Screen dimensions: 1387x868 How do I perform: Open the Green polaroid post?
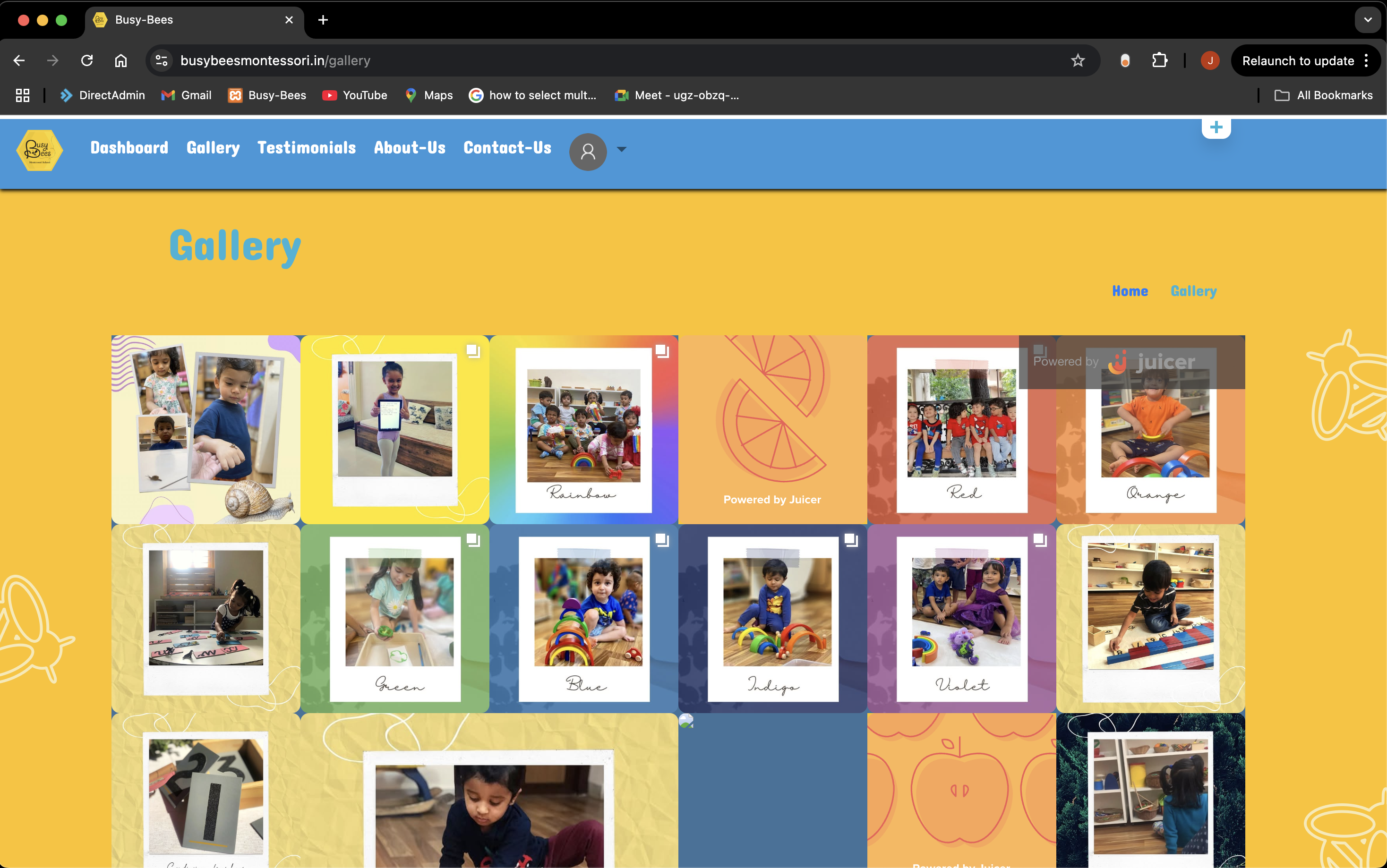click(x=394, y=618)
